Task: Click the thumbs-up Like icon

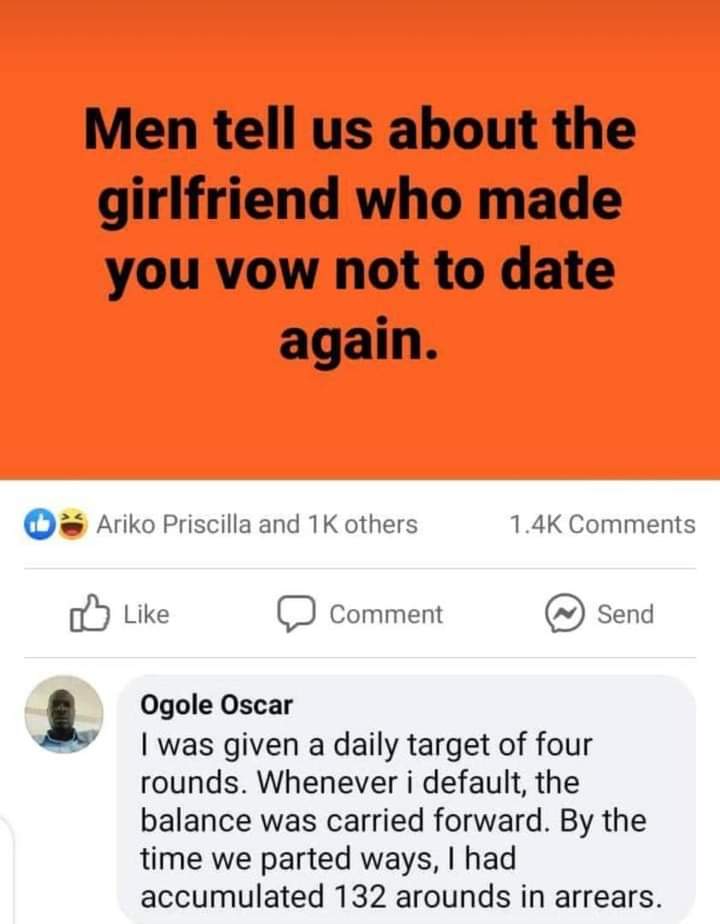Action: tap(90, 613)
